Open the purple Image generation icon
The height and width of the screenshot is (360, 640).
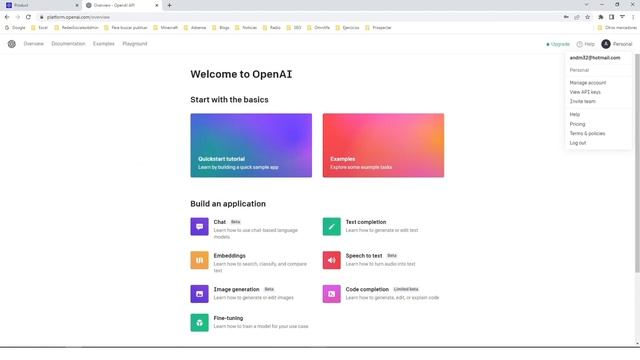pos(199,294)
